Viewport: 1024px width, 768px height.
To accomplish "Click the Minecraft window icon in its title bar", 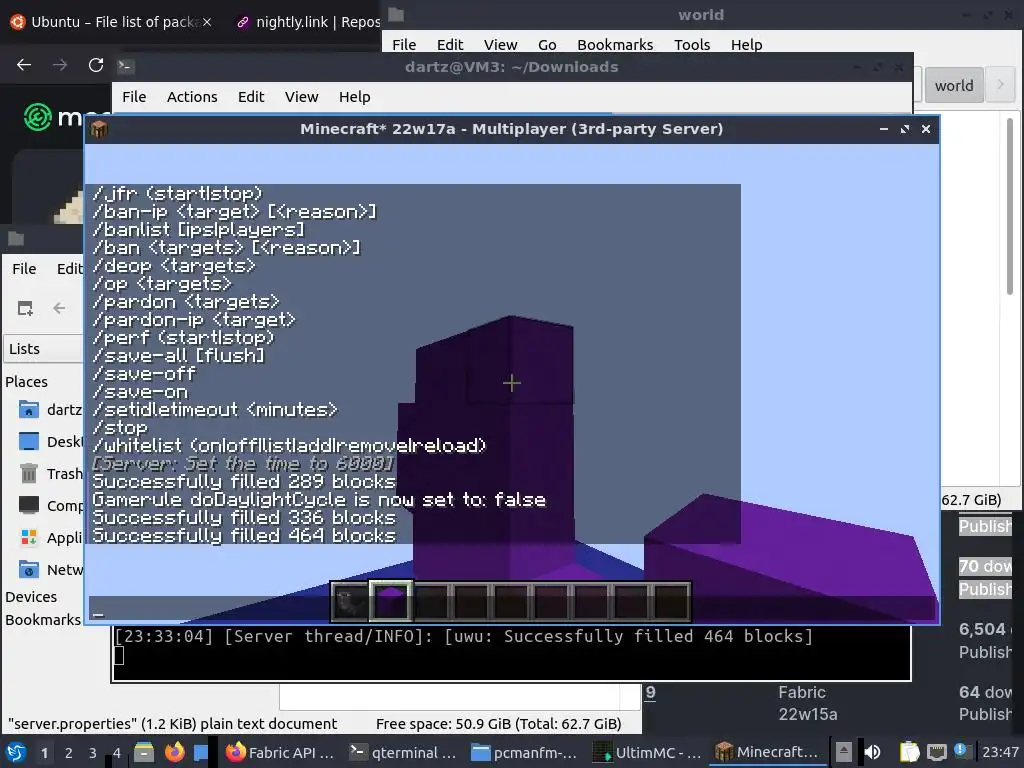I will click(x=99, y=129).
